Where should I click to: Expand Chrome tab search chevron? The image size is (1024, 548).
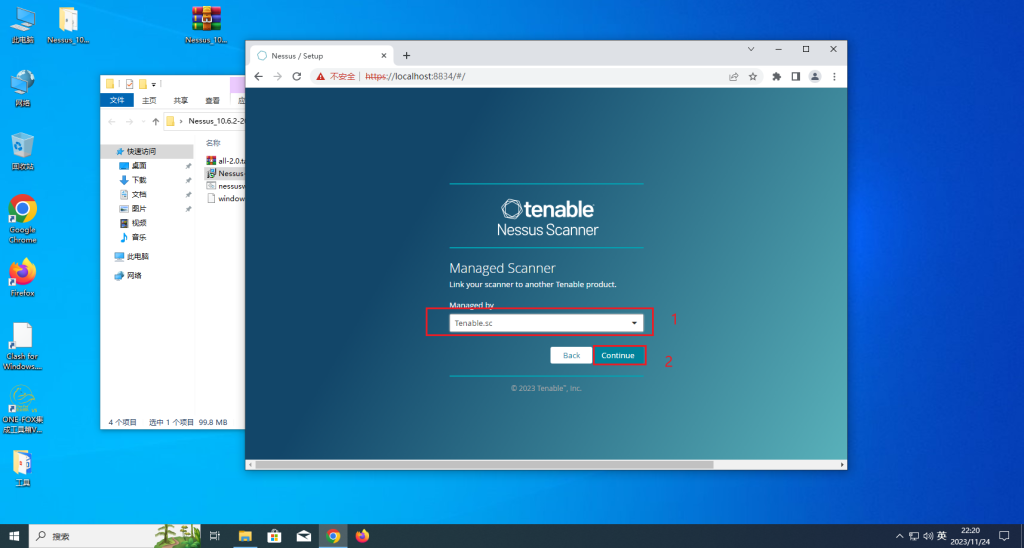[751, 48]
